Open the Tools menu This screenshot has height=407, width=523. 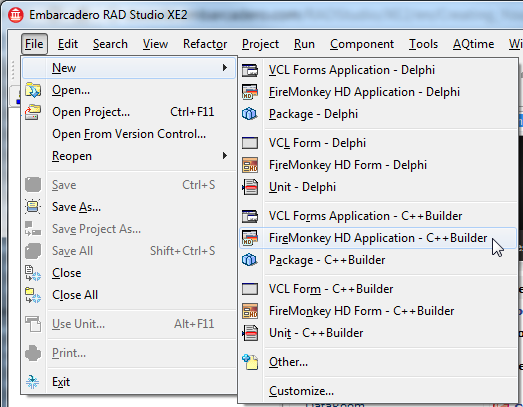(424, 44)
